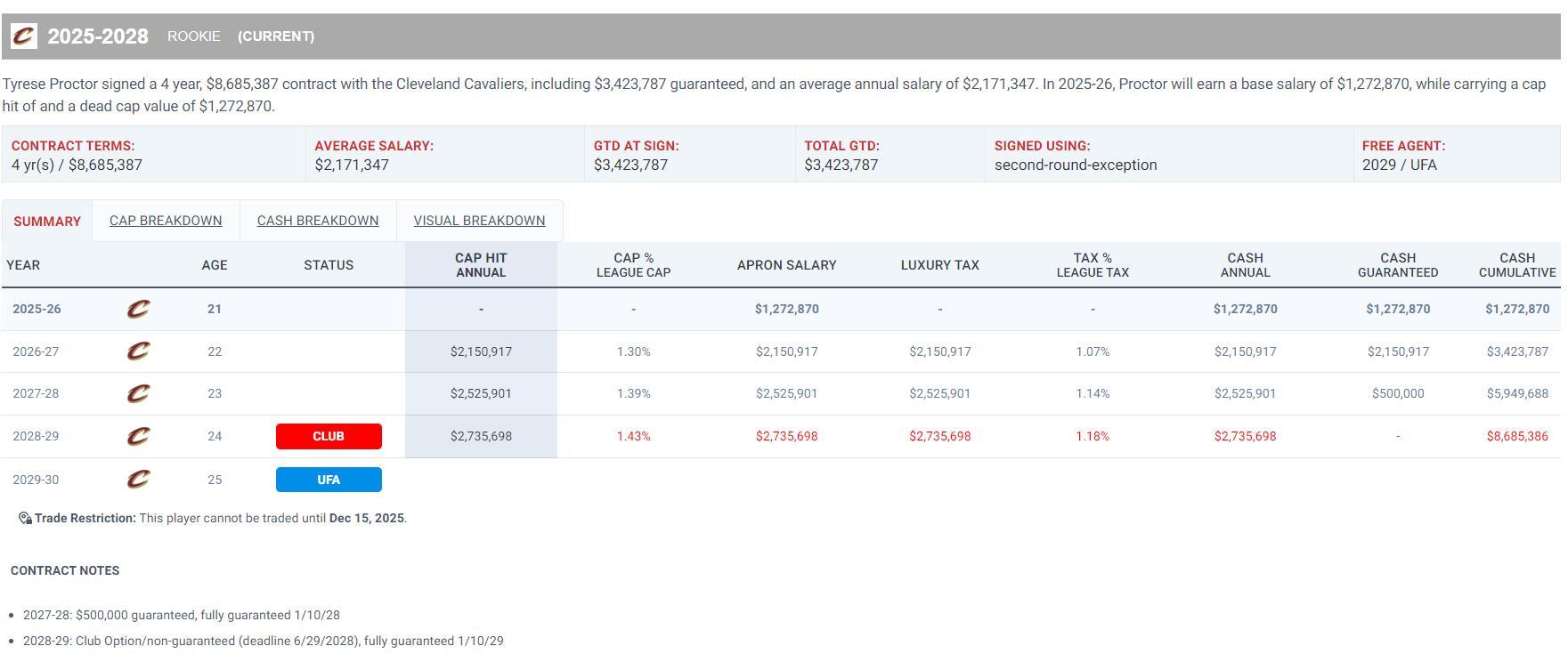Click the Cash Guaranteed column header

tap(1397, 265)
